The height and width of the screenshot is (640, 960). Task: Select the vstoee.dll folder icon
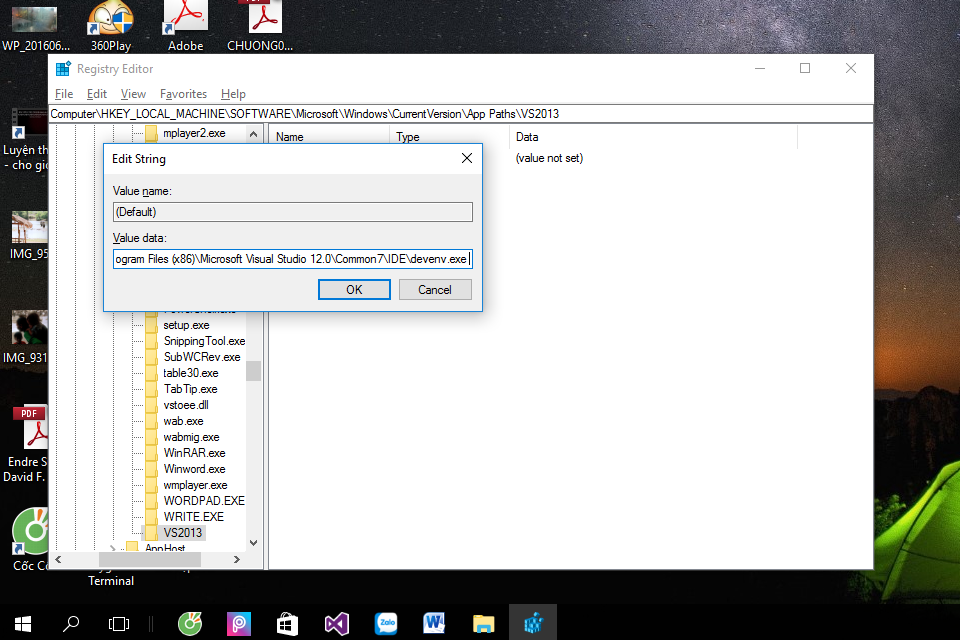tap(151, 405)
